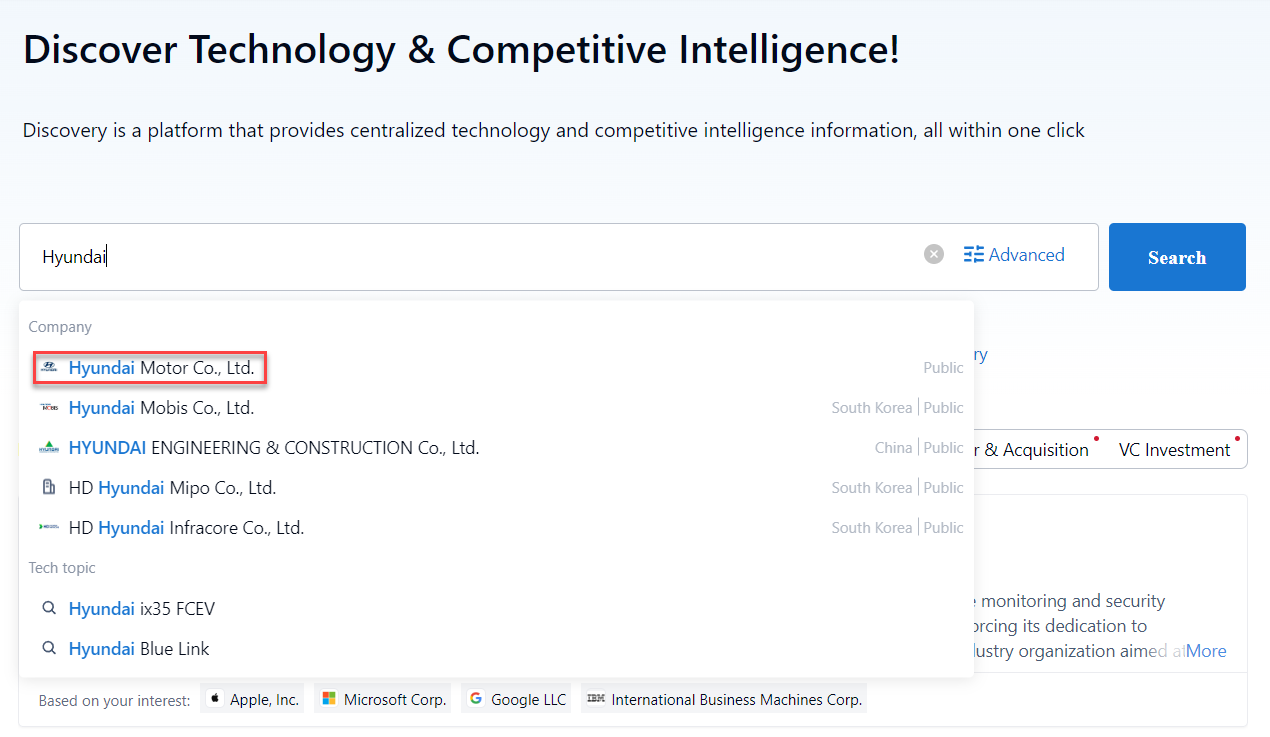Open Microsoft Corp. interest chip
The height and width of the screenshot is (737, 1270).
coord(385,700)
